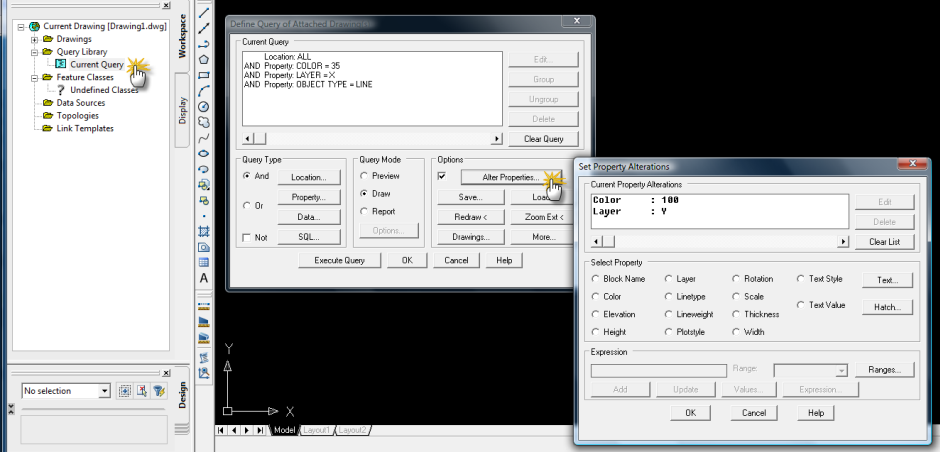This screenshot has width=940, height=452.
Task: Click the Clear Query button
Action: click(544, 139)
